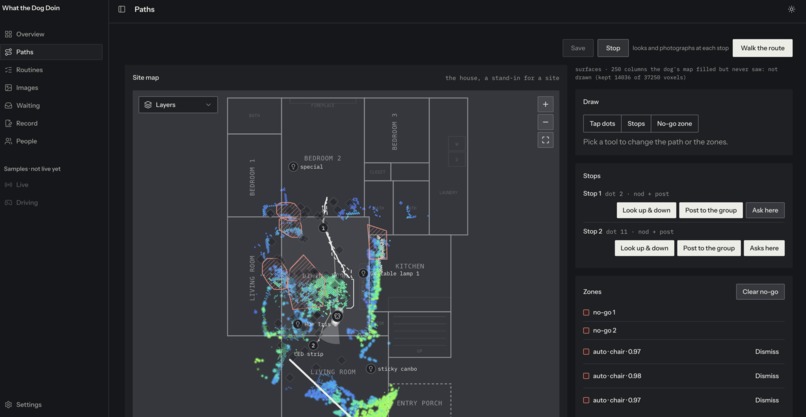Click the Draw section heading

591,102
